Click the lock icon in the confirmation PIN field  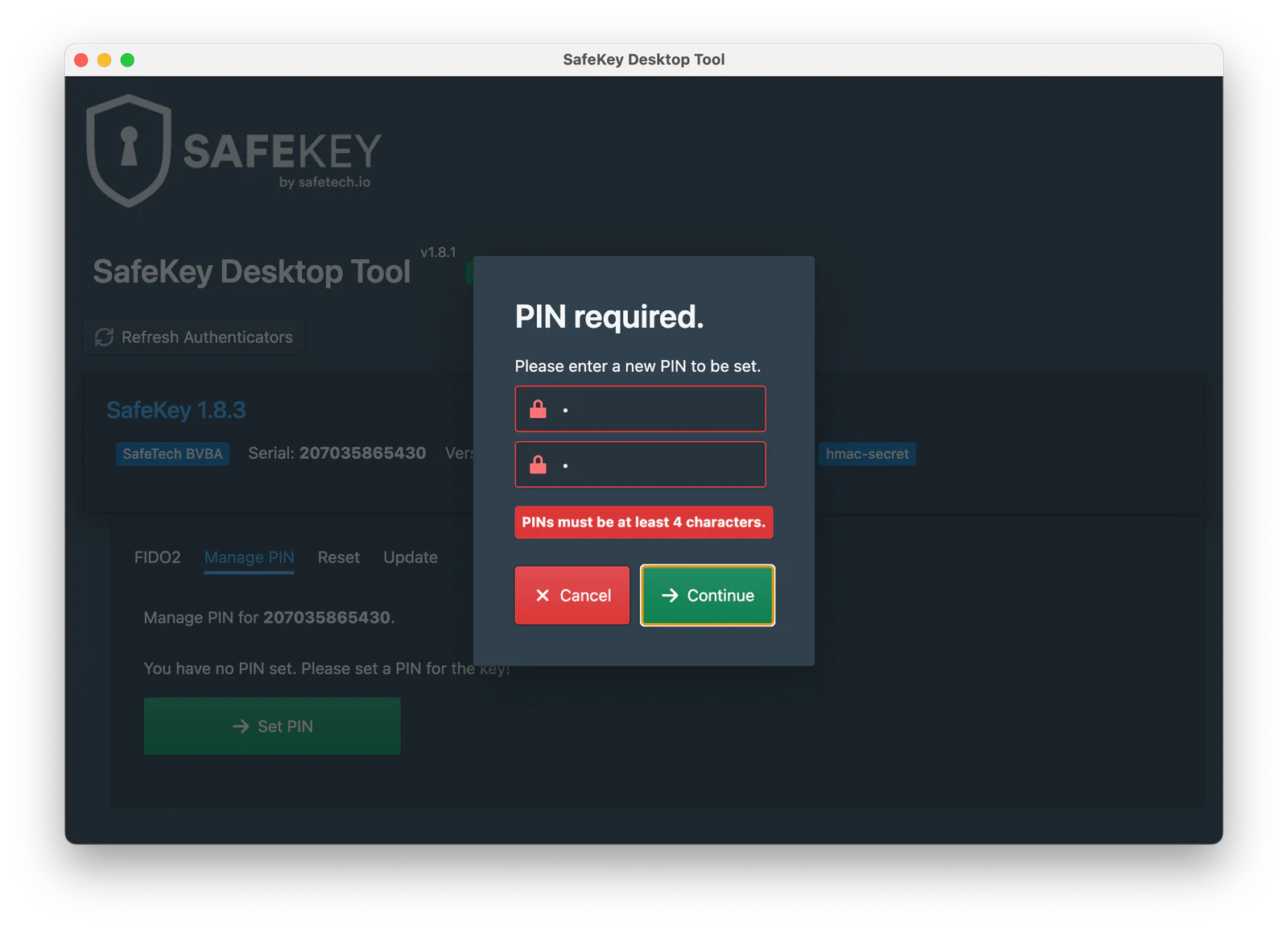(538, 465)
